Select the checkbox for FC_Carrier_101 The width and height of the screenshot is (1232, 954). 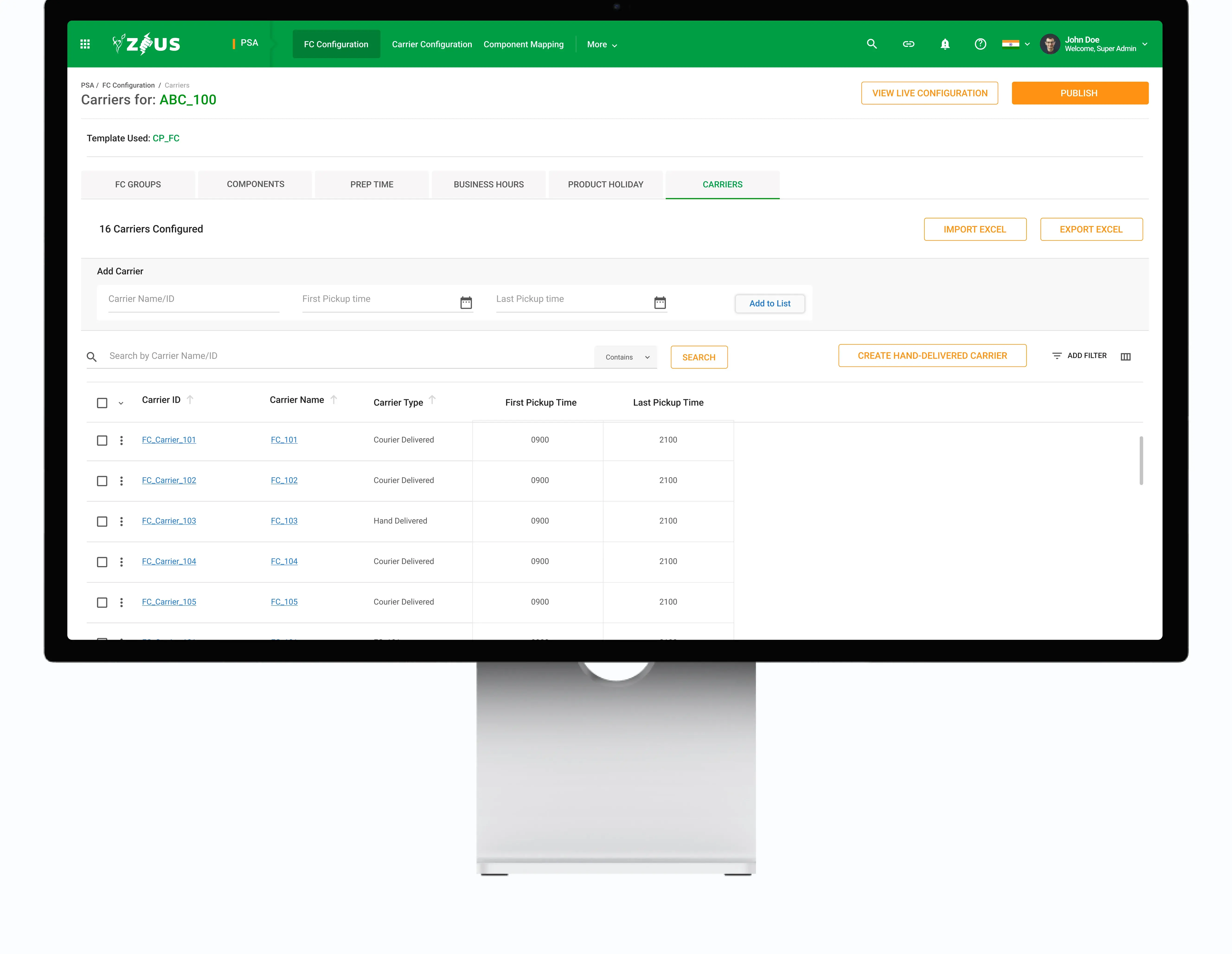point(102,440)
